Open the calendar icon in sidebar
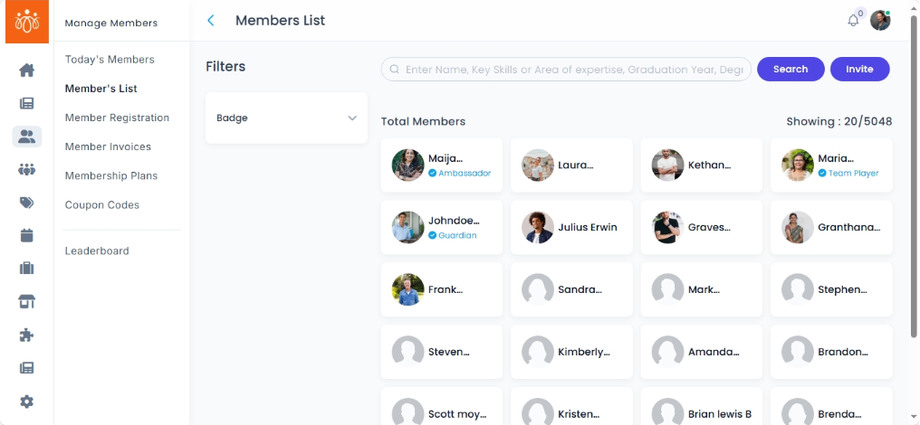This screenshot has width=920, height=425. coord(27,235)
